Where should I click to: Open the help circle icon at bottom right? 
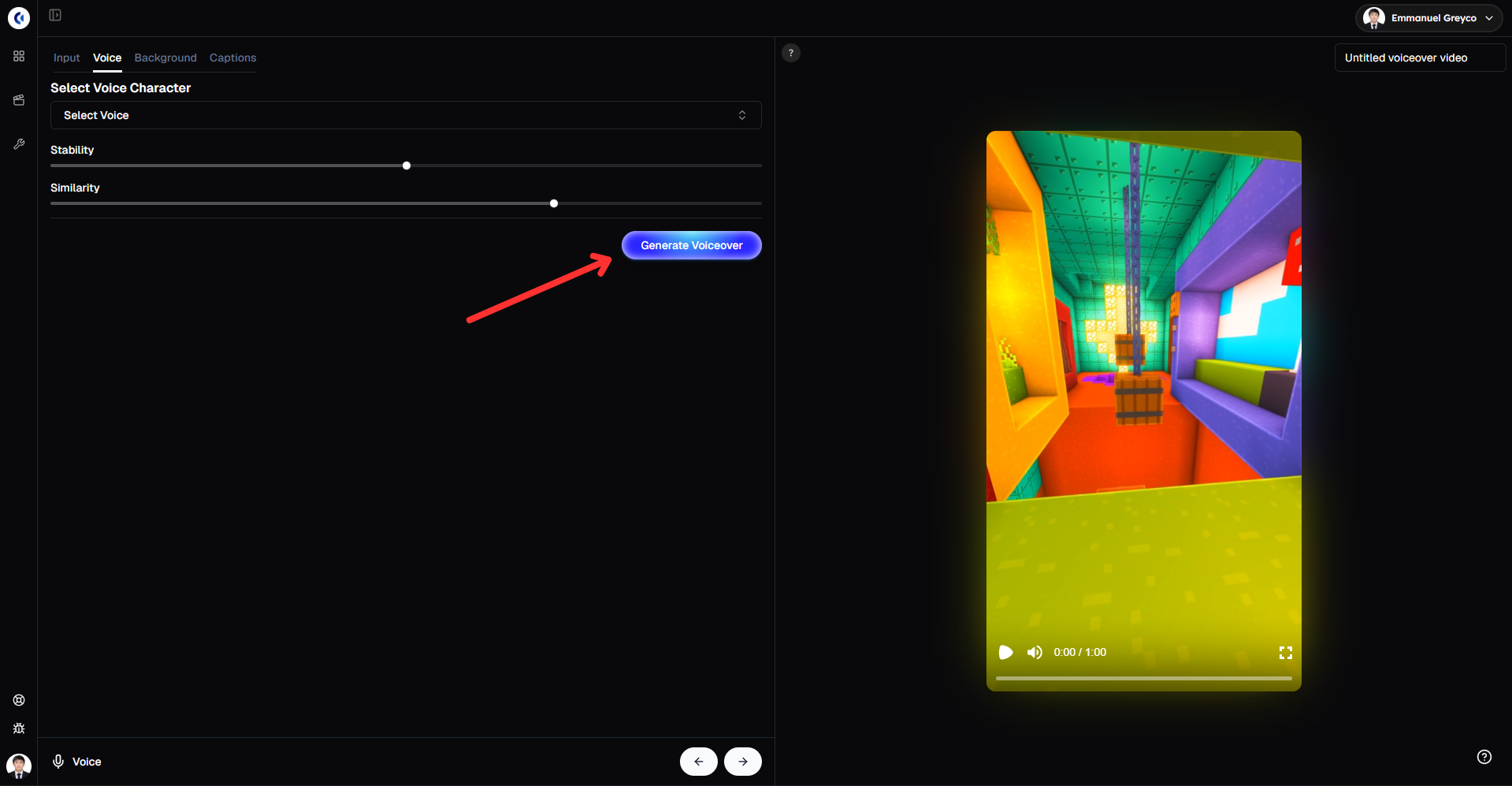click(1484, 757)
